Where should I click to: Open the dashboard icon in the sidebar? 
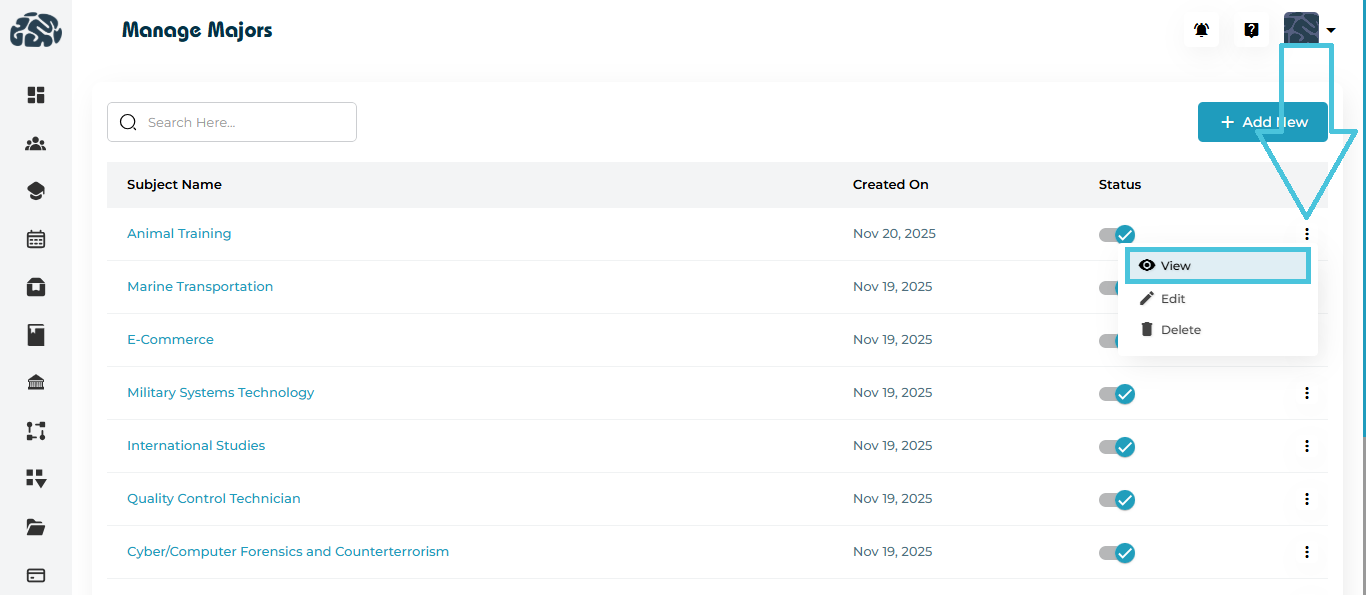(x=36, y=95)
